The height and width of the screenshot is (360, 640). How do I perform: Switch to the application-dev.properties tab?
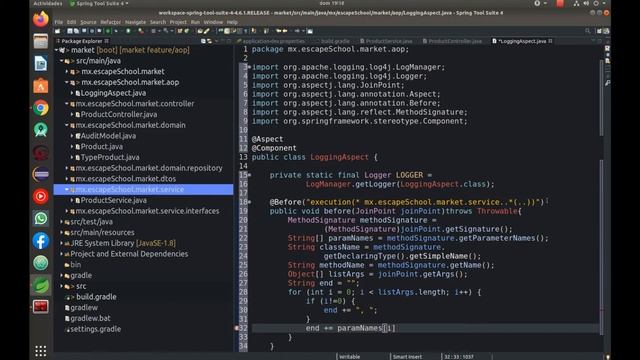[270, 41]
